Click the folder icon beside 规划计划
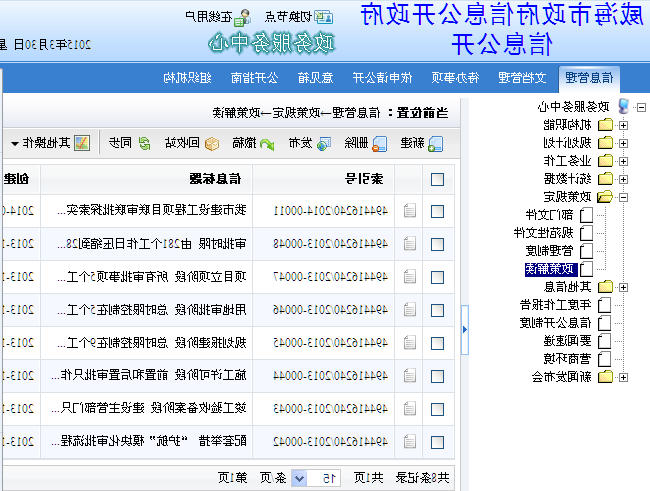The height and width of the screenshot is (491, 650). [x=605, y=143]
